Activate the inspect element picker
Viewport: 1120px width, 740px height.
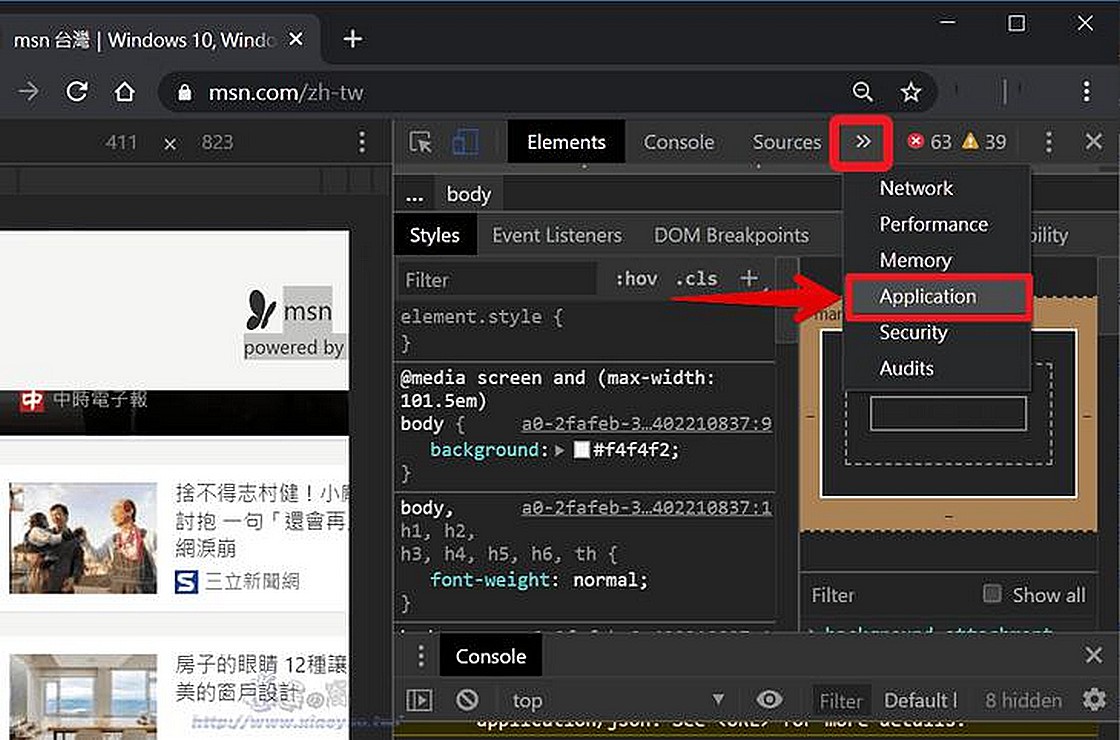(x=421, y=142)
